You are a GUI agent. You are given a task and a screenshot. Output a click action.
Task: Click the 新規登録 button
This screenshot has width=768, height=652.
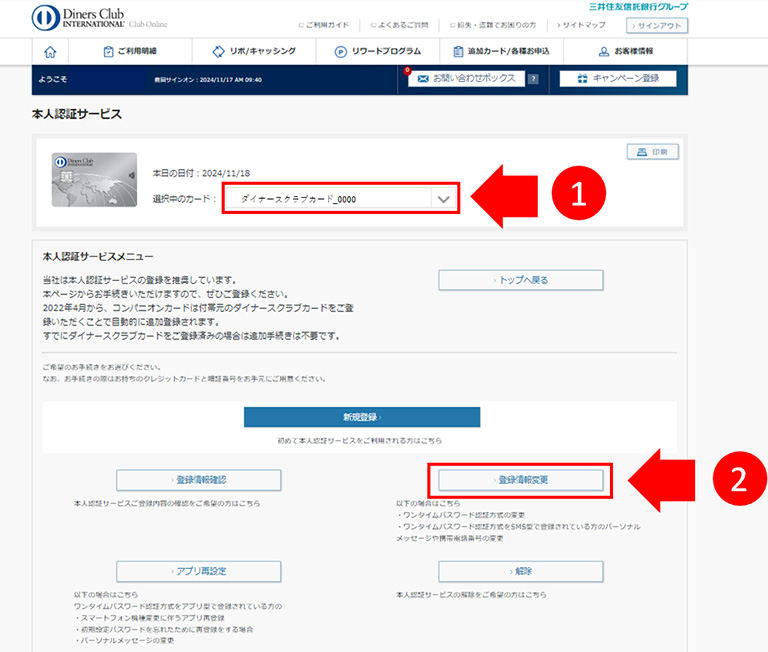pos(362,417)
